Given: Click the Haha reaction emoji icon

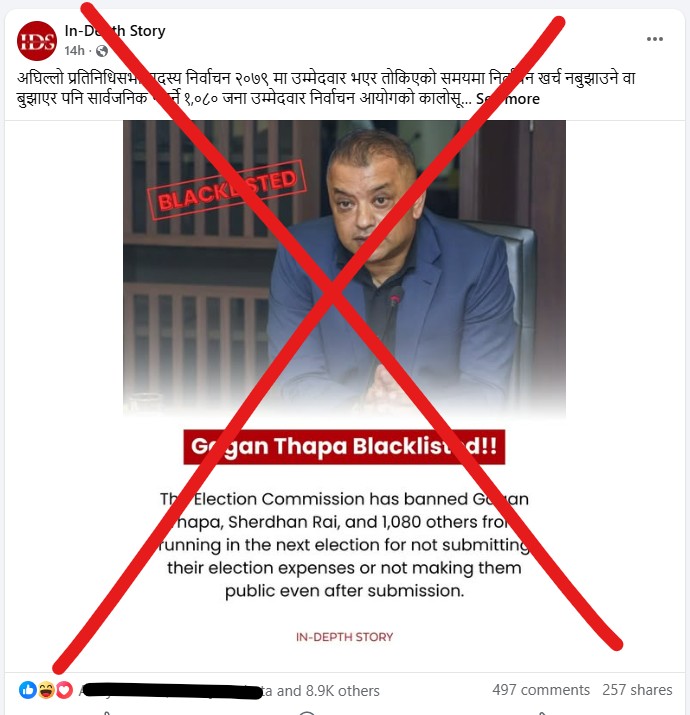Looking at the screenshot, I should 46,690.
